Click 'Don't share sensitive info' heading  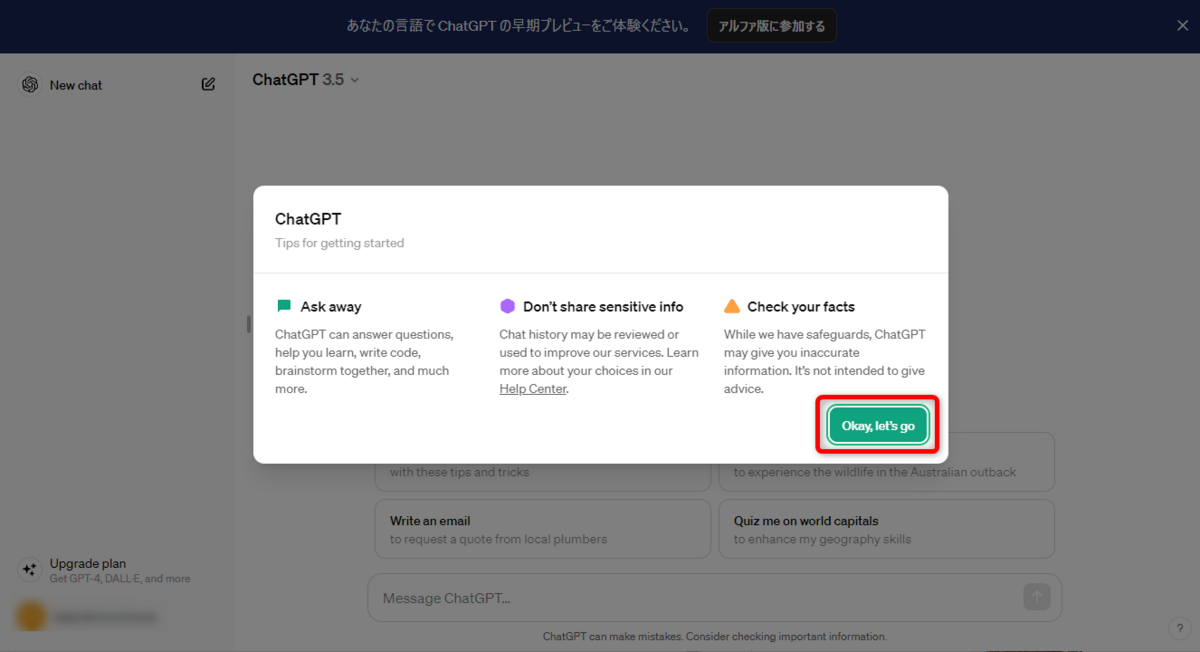[x=603, y=307]
